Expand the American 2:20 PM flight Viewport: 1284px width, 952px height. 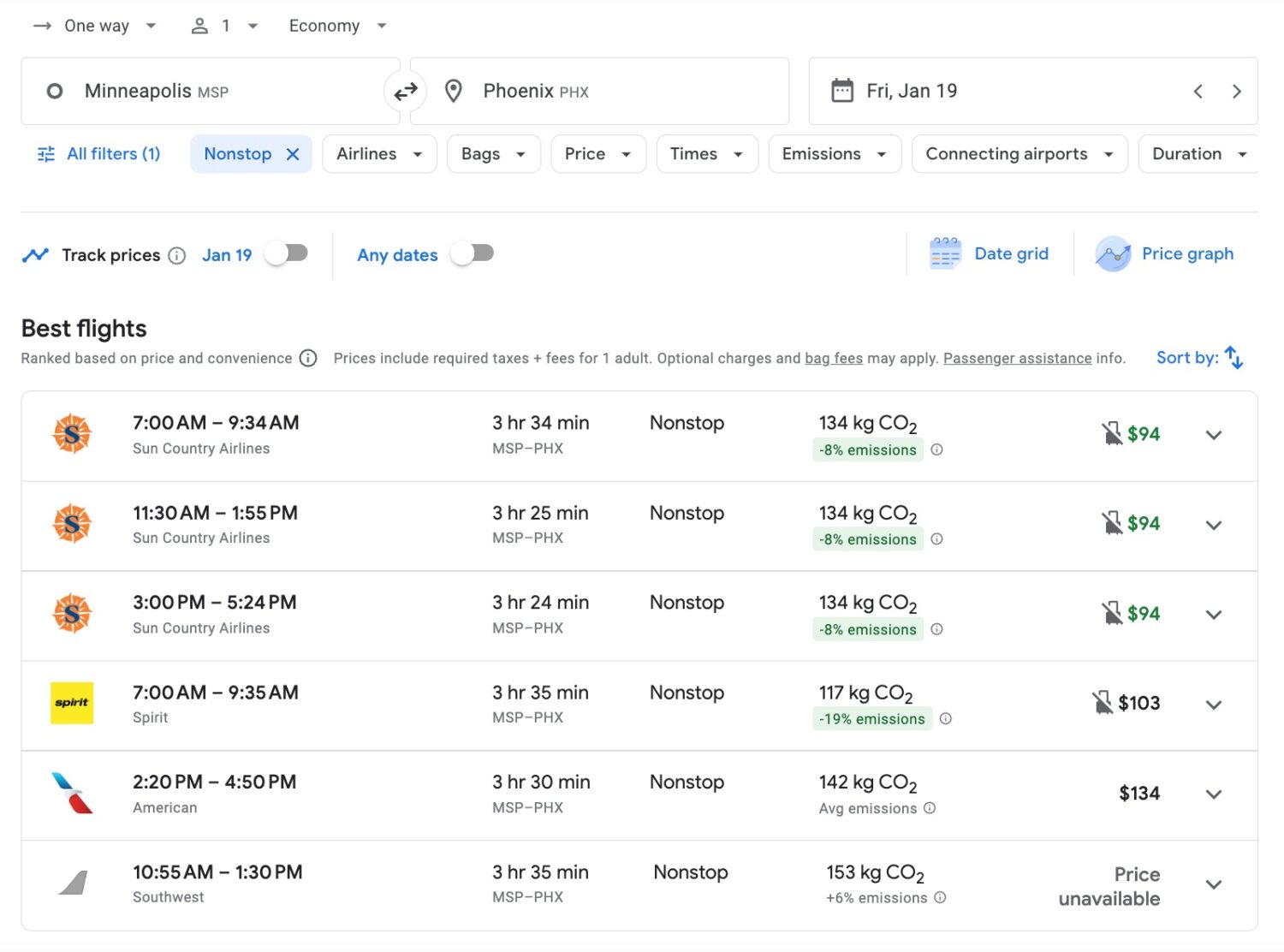pyautogui.click(x=1213, y=794)
